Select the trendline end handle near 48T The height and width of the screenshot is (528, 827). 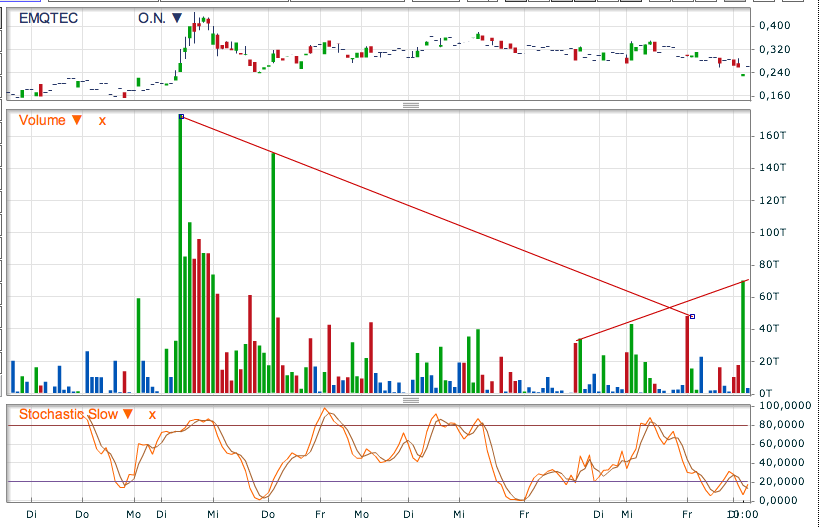693,316
